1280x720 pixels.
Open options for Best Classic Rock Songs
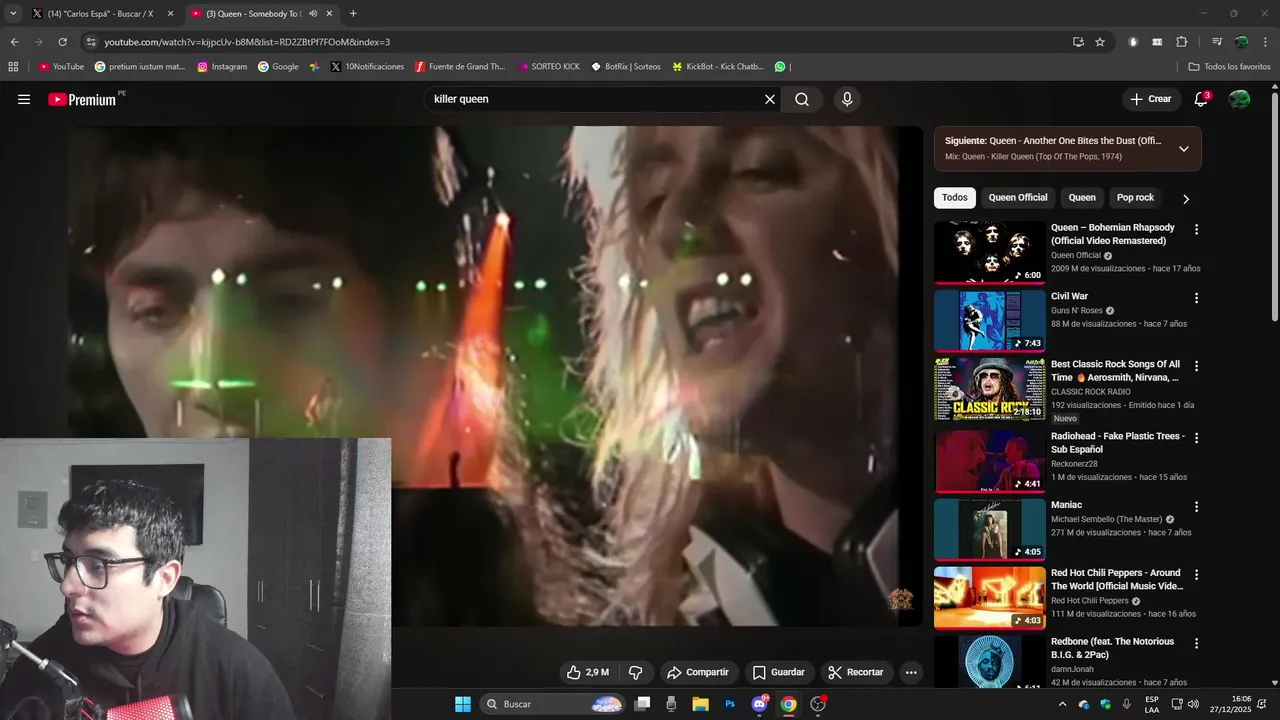[x=1196, y=366]
